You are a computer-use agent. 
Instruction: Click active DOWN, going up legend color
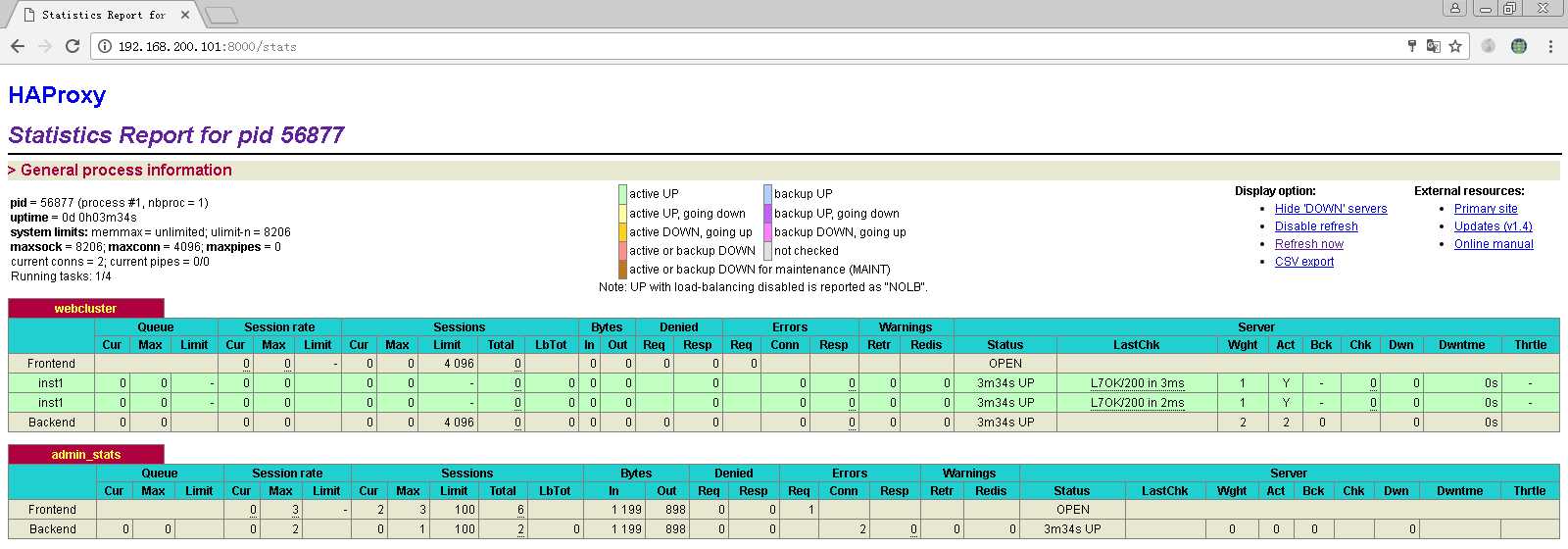[x=622, y=232]
